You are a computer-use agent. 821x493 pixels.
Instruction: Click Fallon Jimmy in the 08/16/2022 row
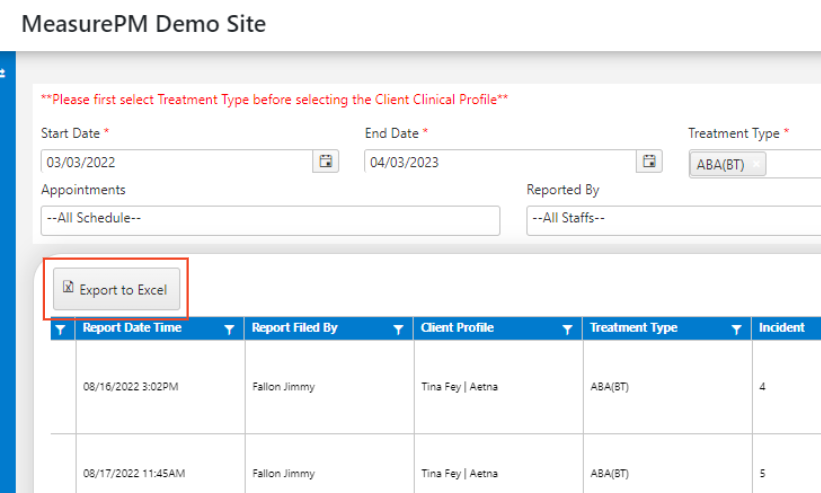click(x=284, y=387)
